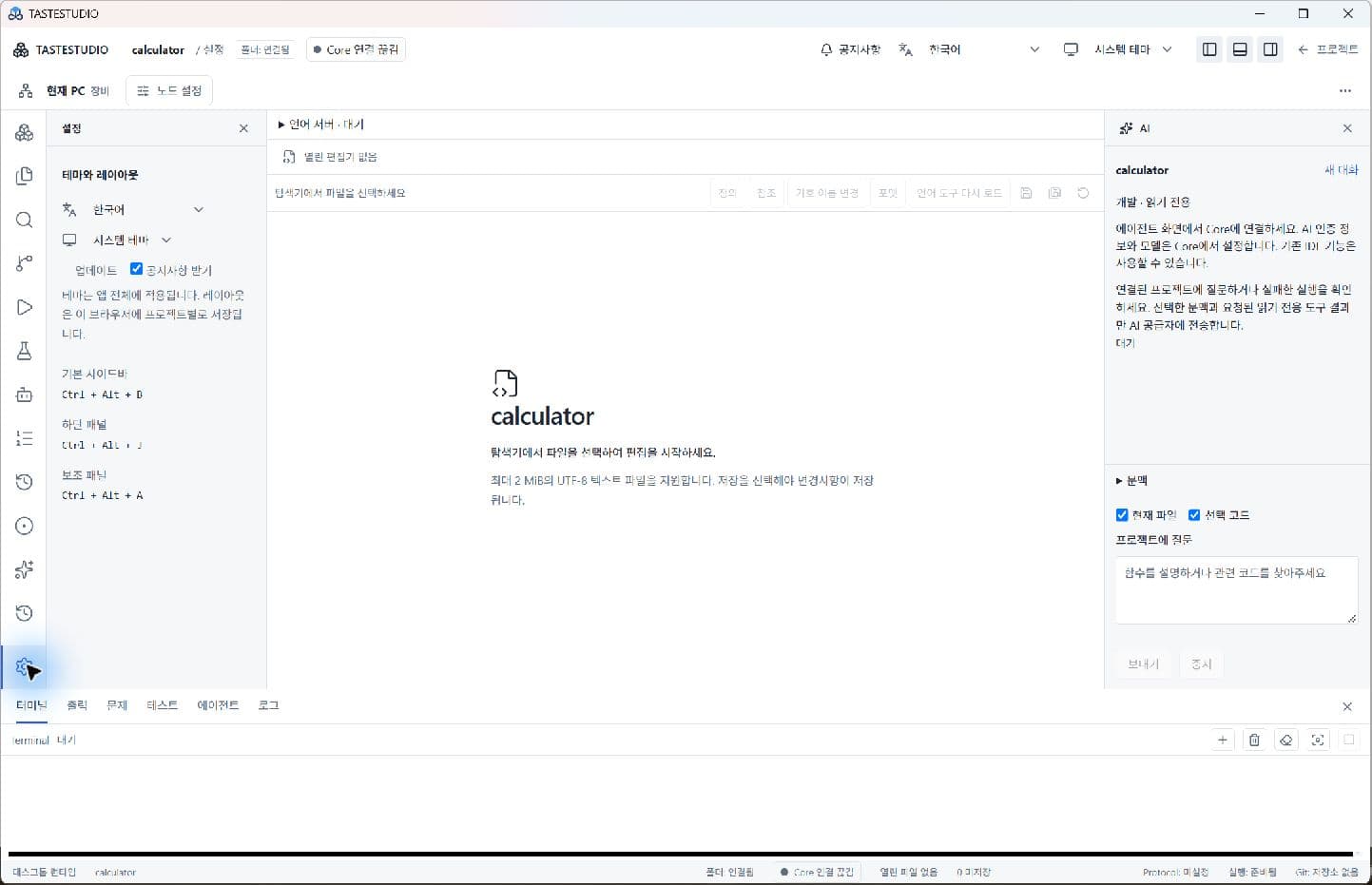This screenshot has width=1372, height=885.
Task: Expand the 언어 서버 · 대기 section
Action: coord(320,125)
